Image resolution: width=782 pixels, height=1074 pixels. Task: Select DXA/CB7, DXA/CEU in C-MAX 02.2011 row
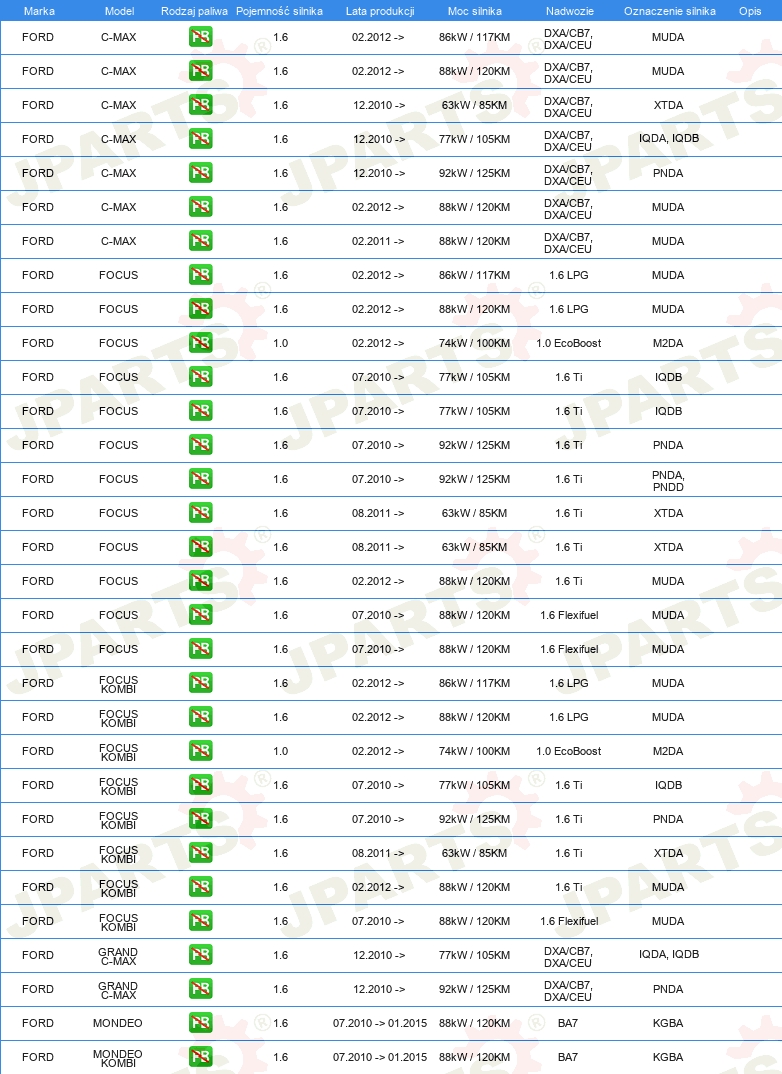(568, 243)
